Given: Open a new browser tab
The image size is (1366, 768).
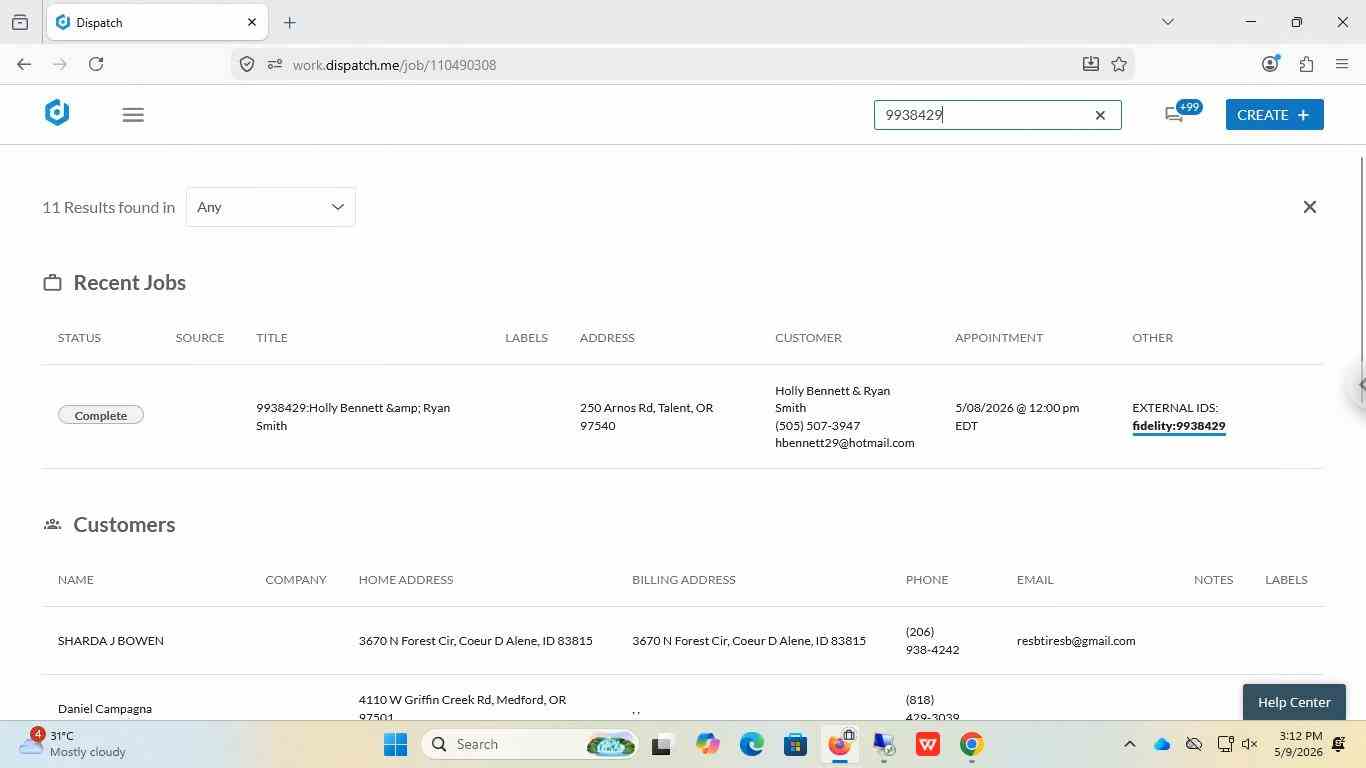Looking at the screenshot, I should [290, 22].
